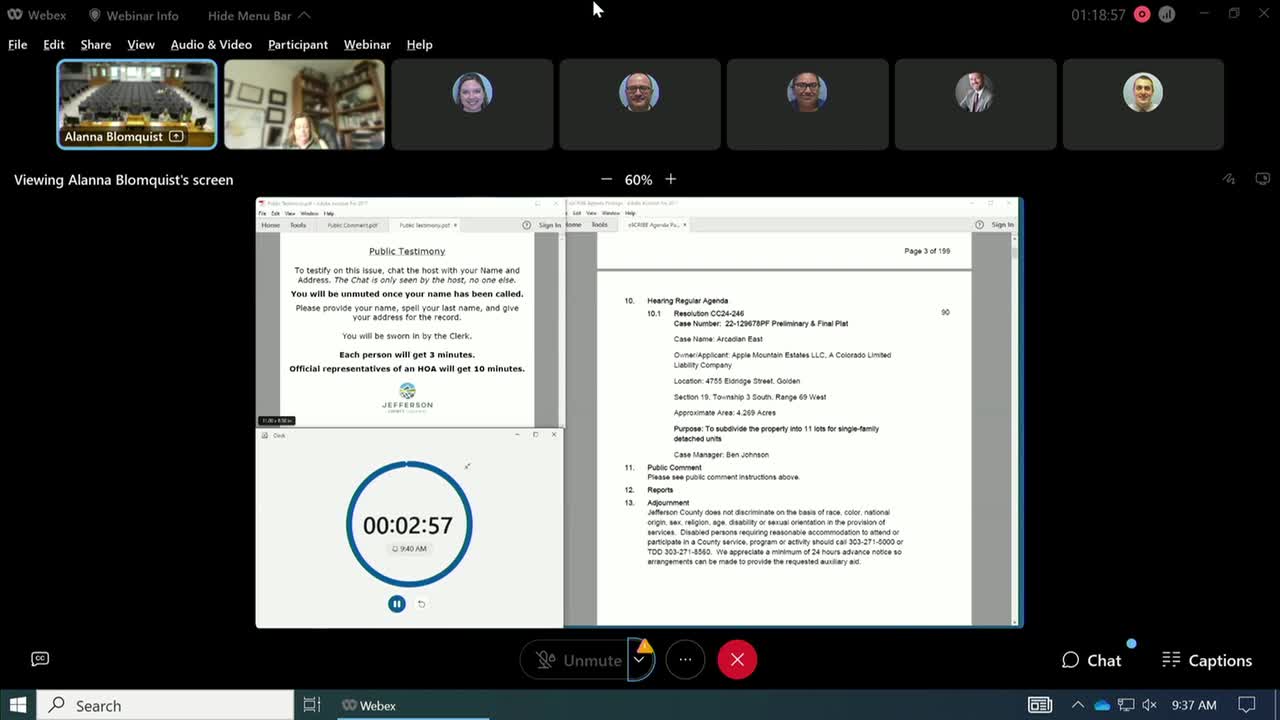
Task: Zoom out of shared screen with minus
Action: point(606,179)
